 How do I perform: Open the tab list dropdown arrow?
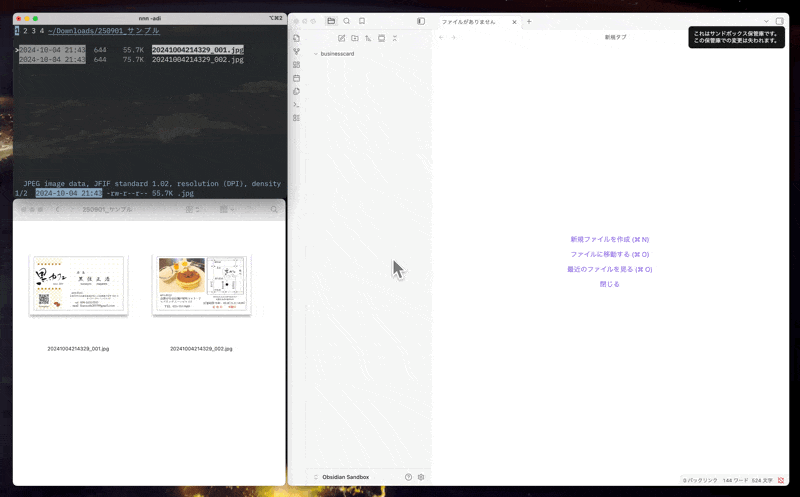point(766,21)
